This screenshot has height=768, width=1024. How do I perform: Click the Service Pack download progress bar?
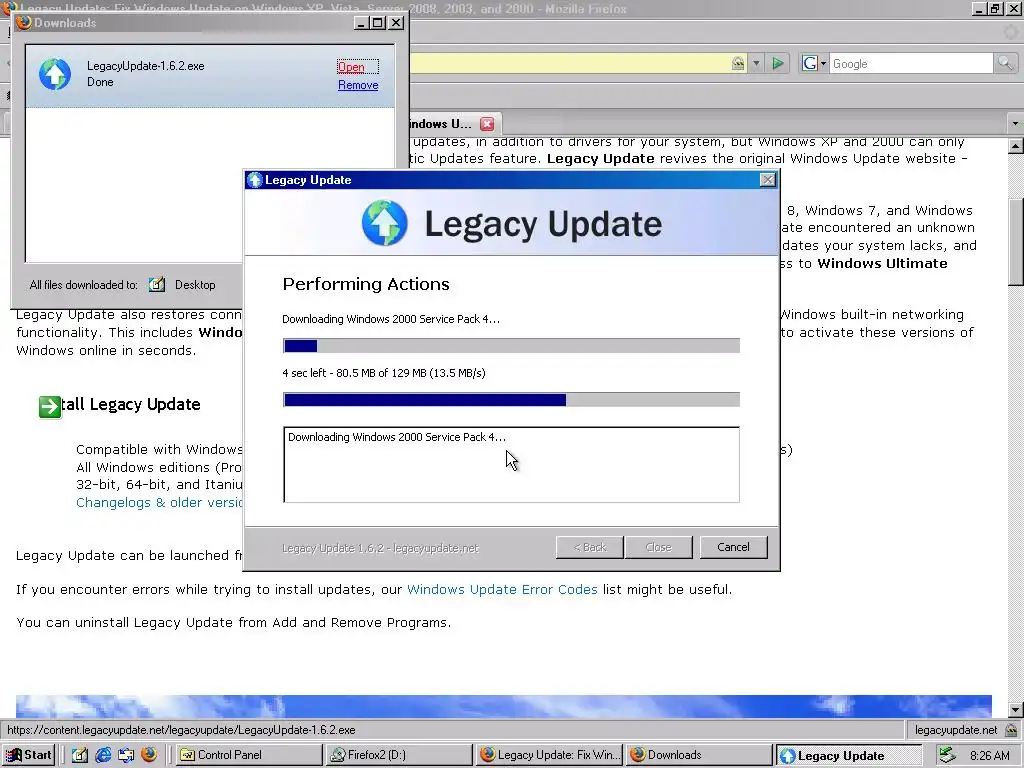click(x=511, y=400)
